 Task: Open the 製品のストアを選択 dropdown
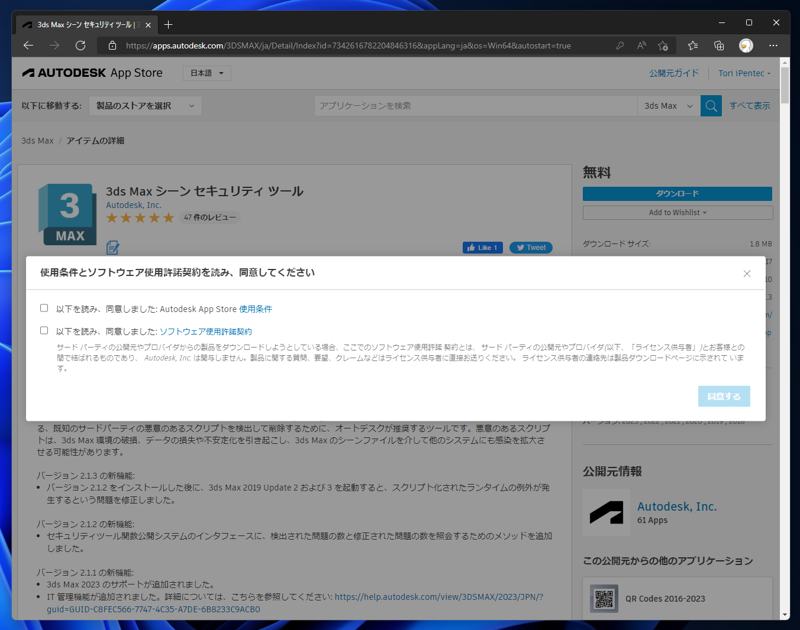pos(145,106)
